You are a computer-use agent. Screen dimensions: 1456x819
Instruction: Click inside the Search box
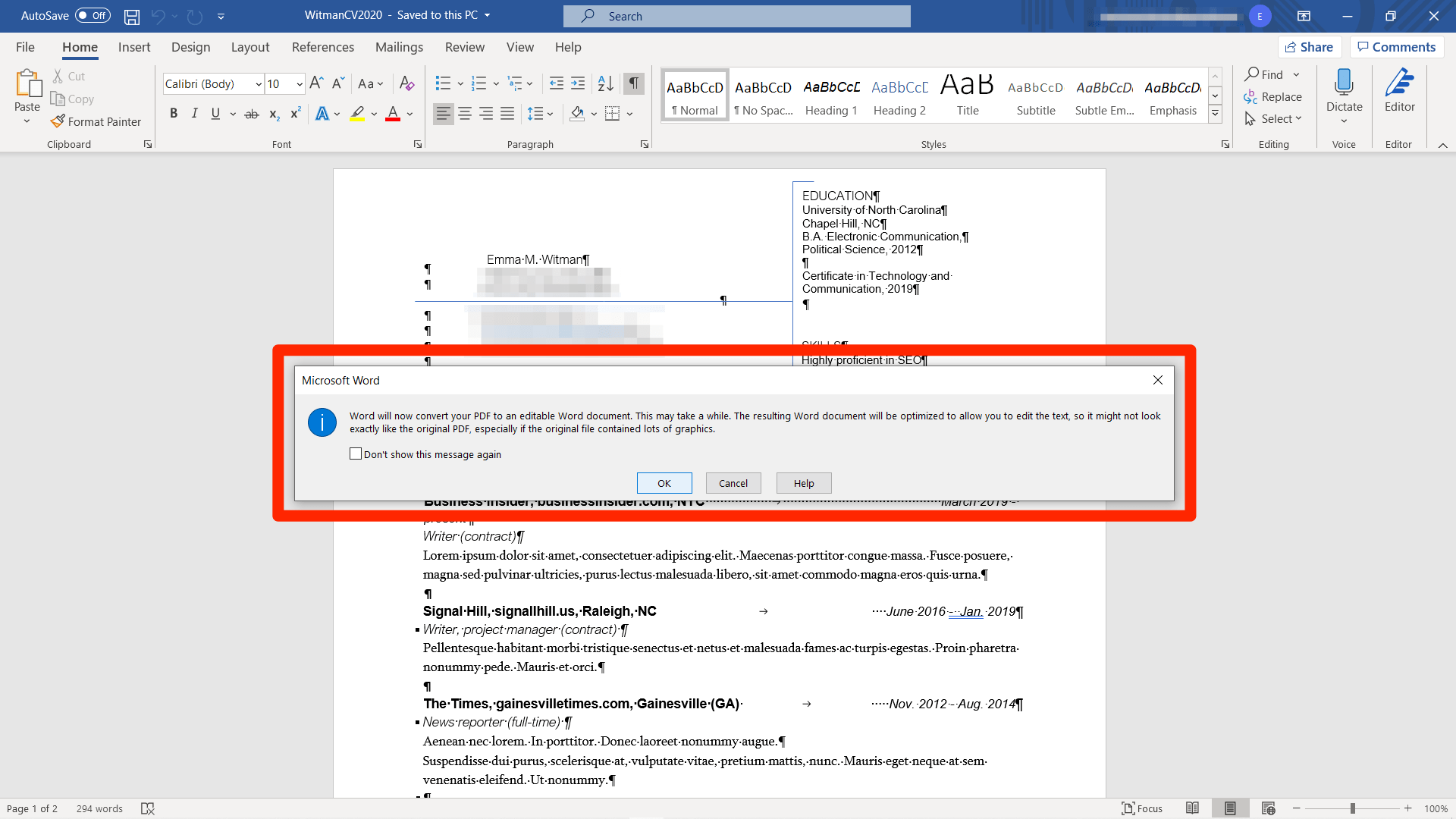(736, 16)
